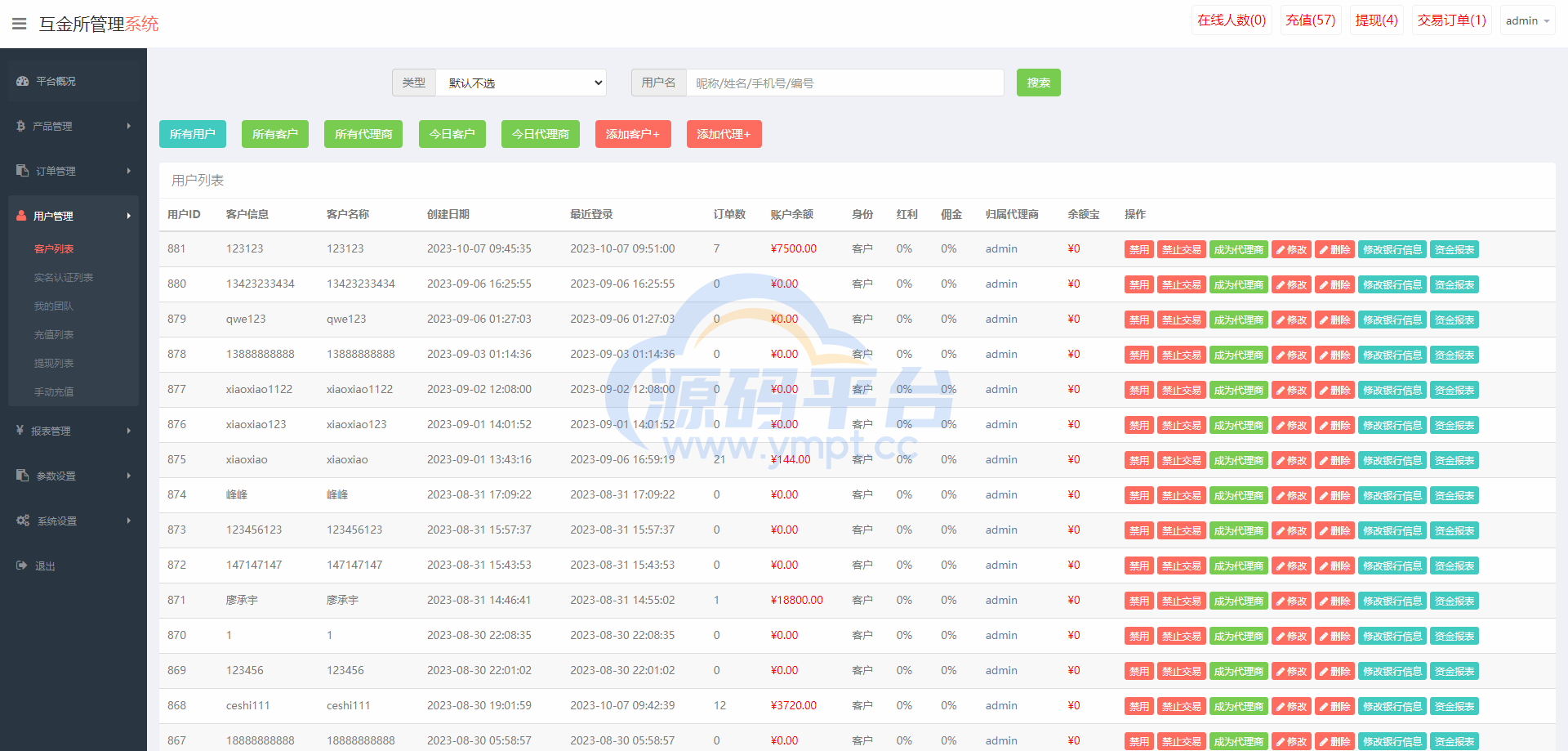Focus the 用户名 search input field
The image size is (1568, 751).
pyautogui.click(x=844, y=83)
